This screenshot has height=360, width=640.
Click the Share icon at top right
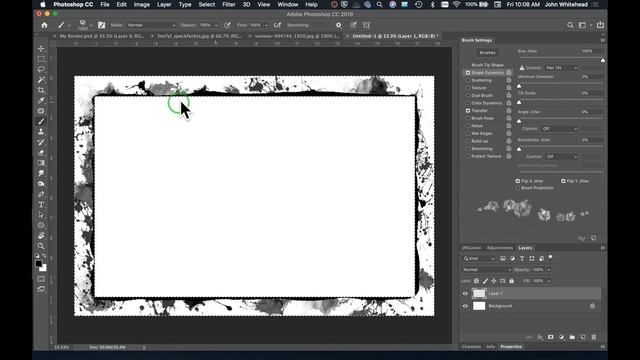click(x=600, y=25)
